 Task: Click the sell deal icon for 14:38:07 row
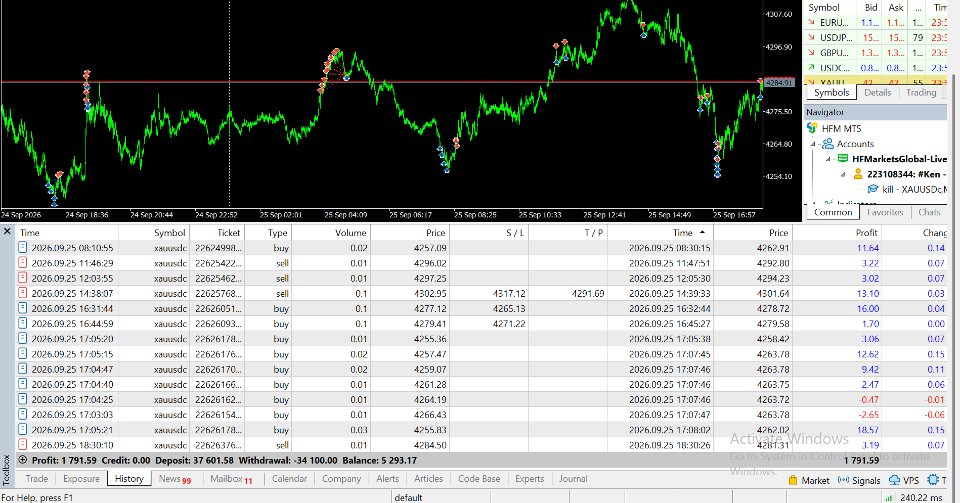pos(23,294)
